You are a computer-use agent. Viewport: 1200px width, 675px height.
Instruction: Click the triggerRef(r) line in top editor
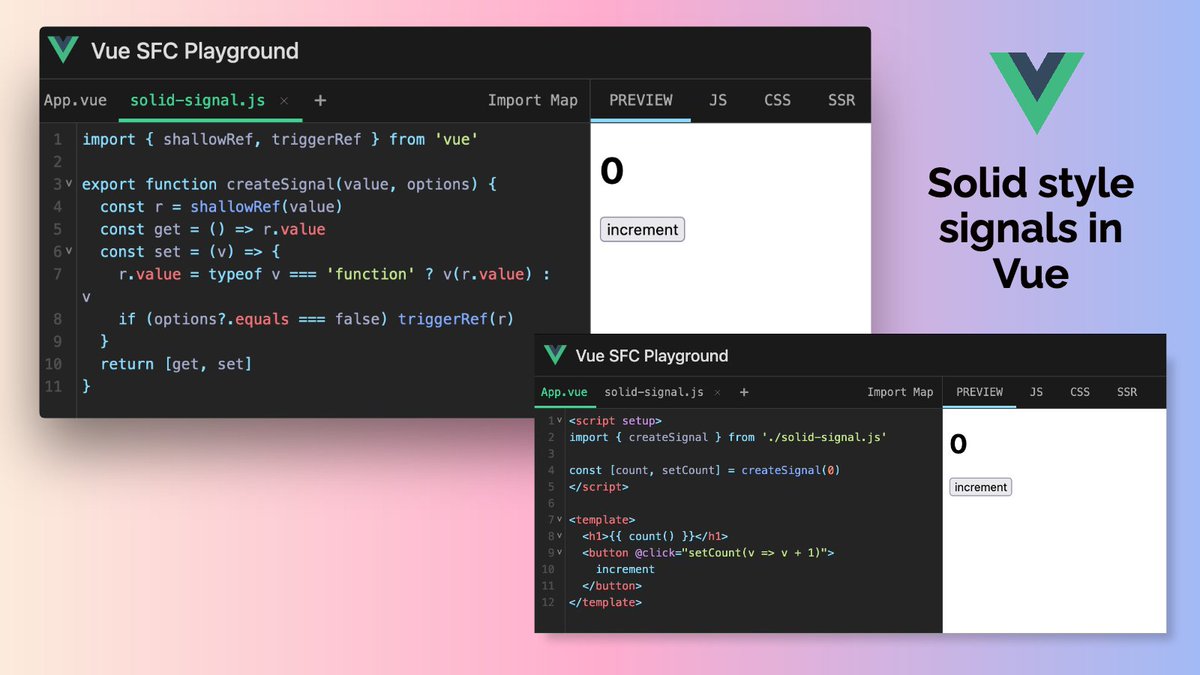point(316,319)
